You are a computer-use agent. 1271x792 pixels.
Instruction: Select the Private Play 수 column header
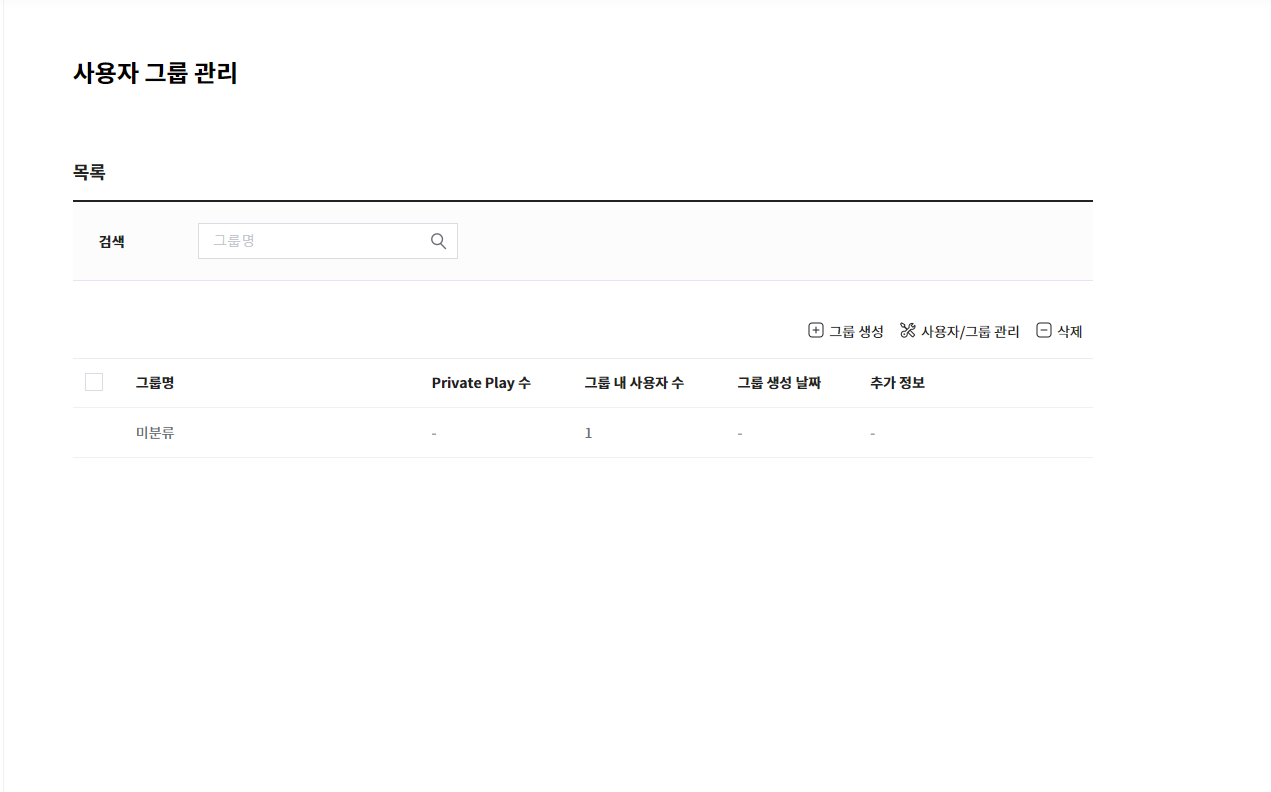coord(481,383)
